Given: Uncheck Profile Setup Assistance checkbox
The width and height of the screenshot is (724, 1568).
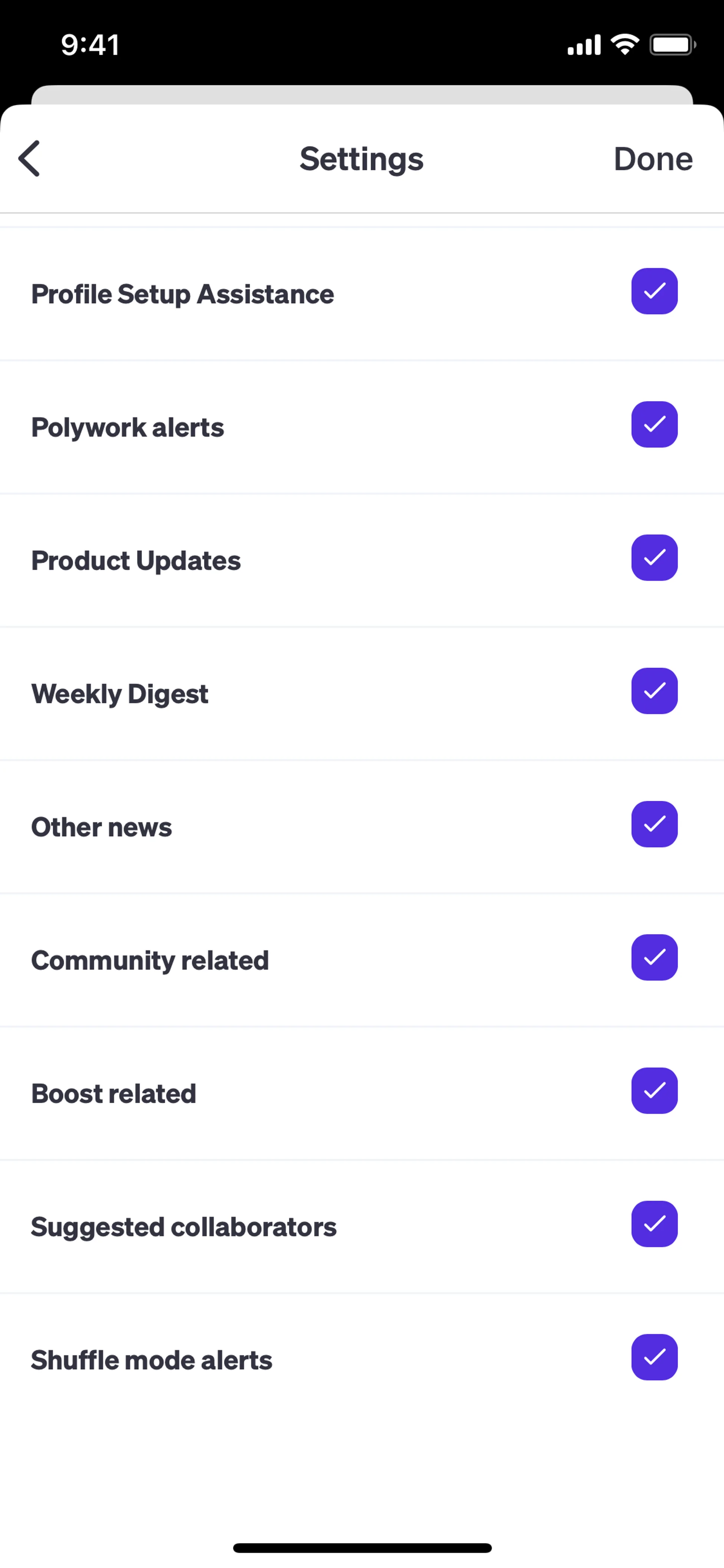Looking at the screenshot, I should [654, 292].
